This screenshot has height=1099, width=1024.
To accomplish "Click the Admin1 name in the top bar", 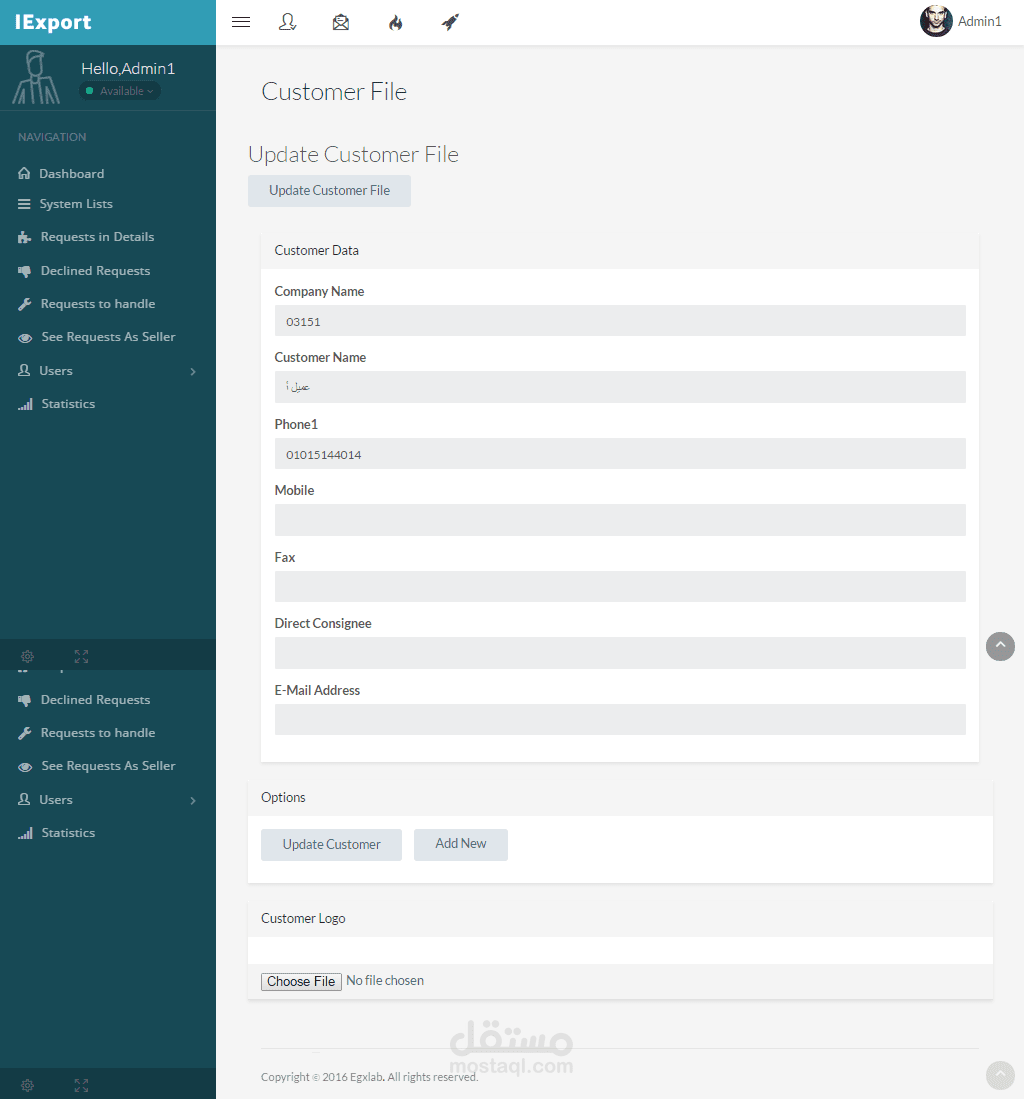I will (x=979, y=22).
